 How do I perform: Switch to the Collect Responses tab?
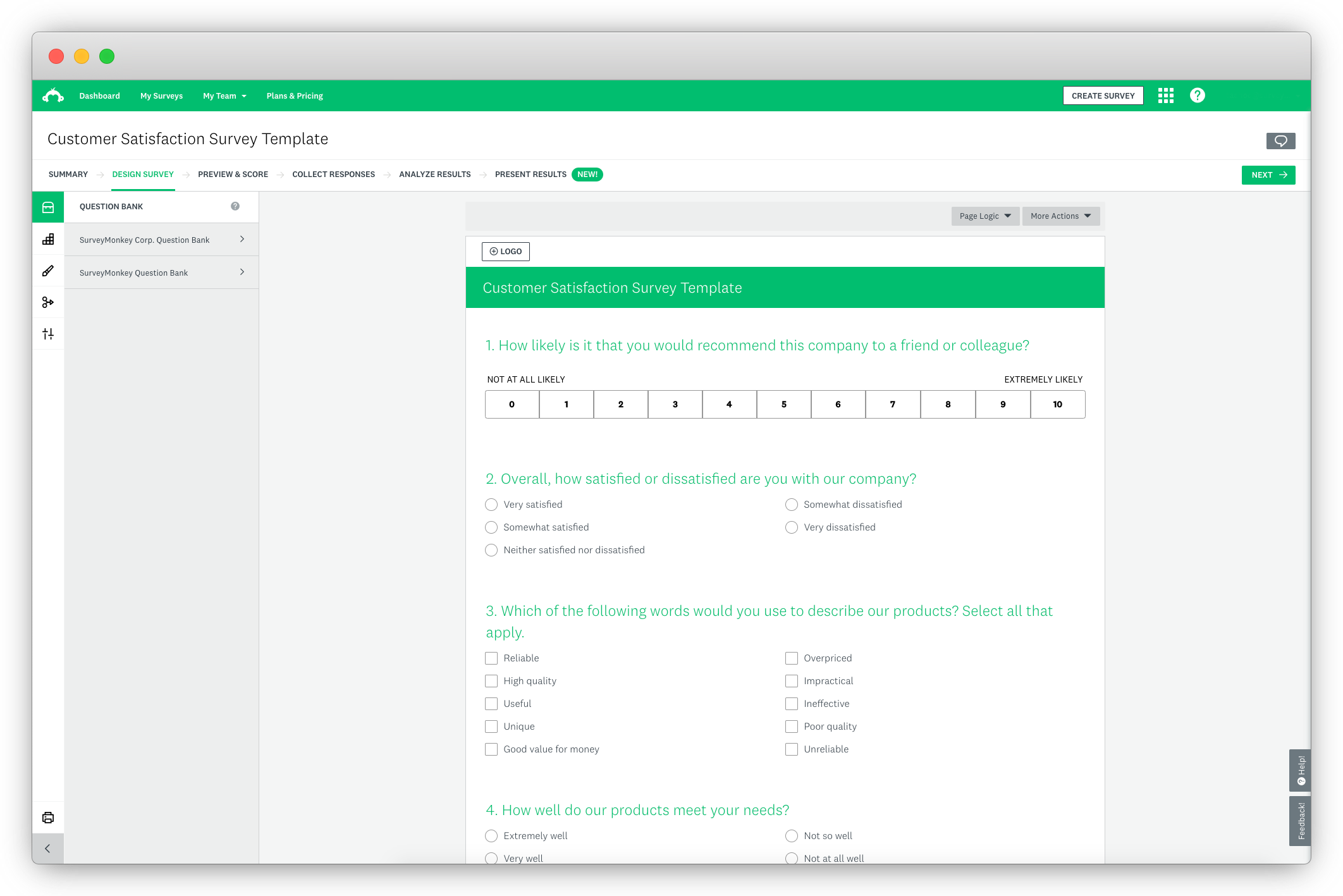click(333, 175)
